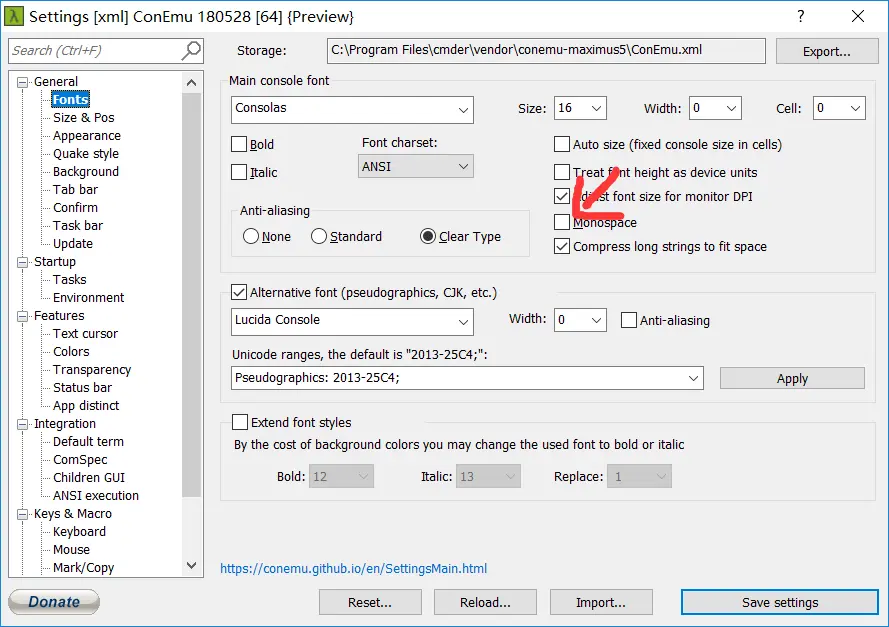Enable the Bold checkbox
This screenshot has width=889, height=627.
tap(239, 144)
